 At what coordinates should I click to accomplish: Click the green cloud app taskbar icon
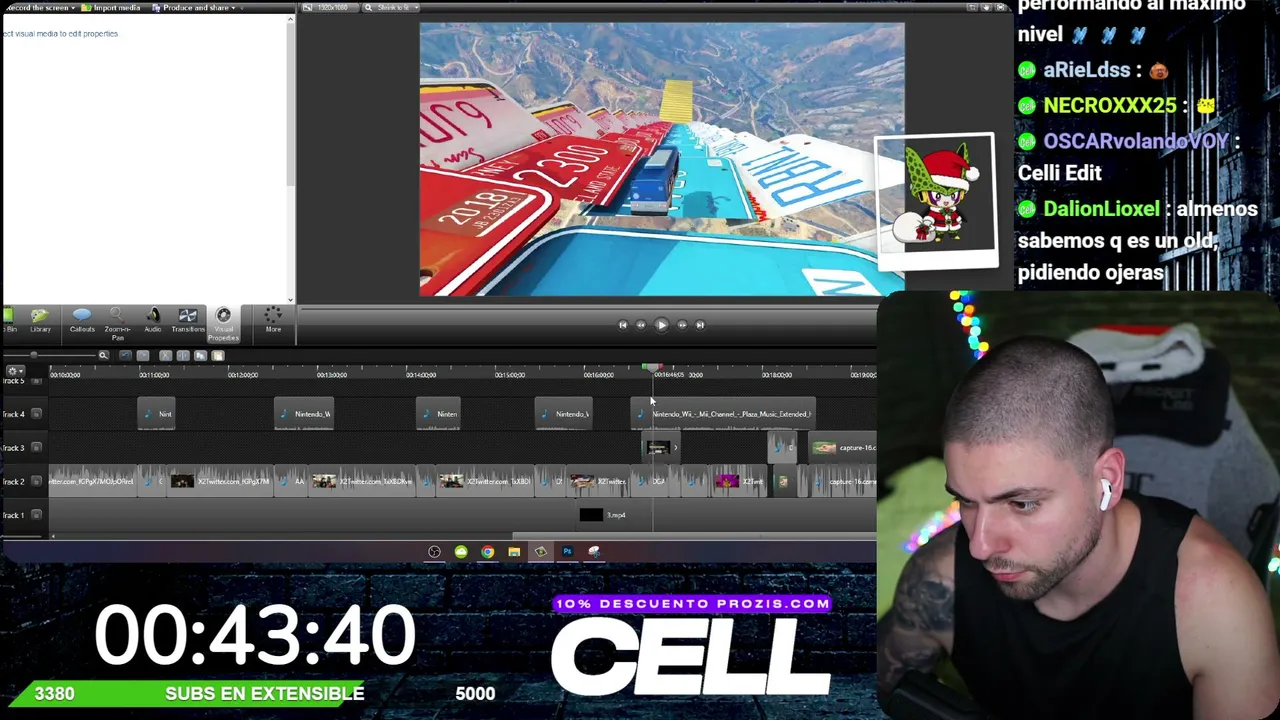tap(461, 552)
